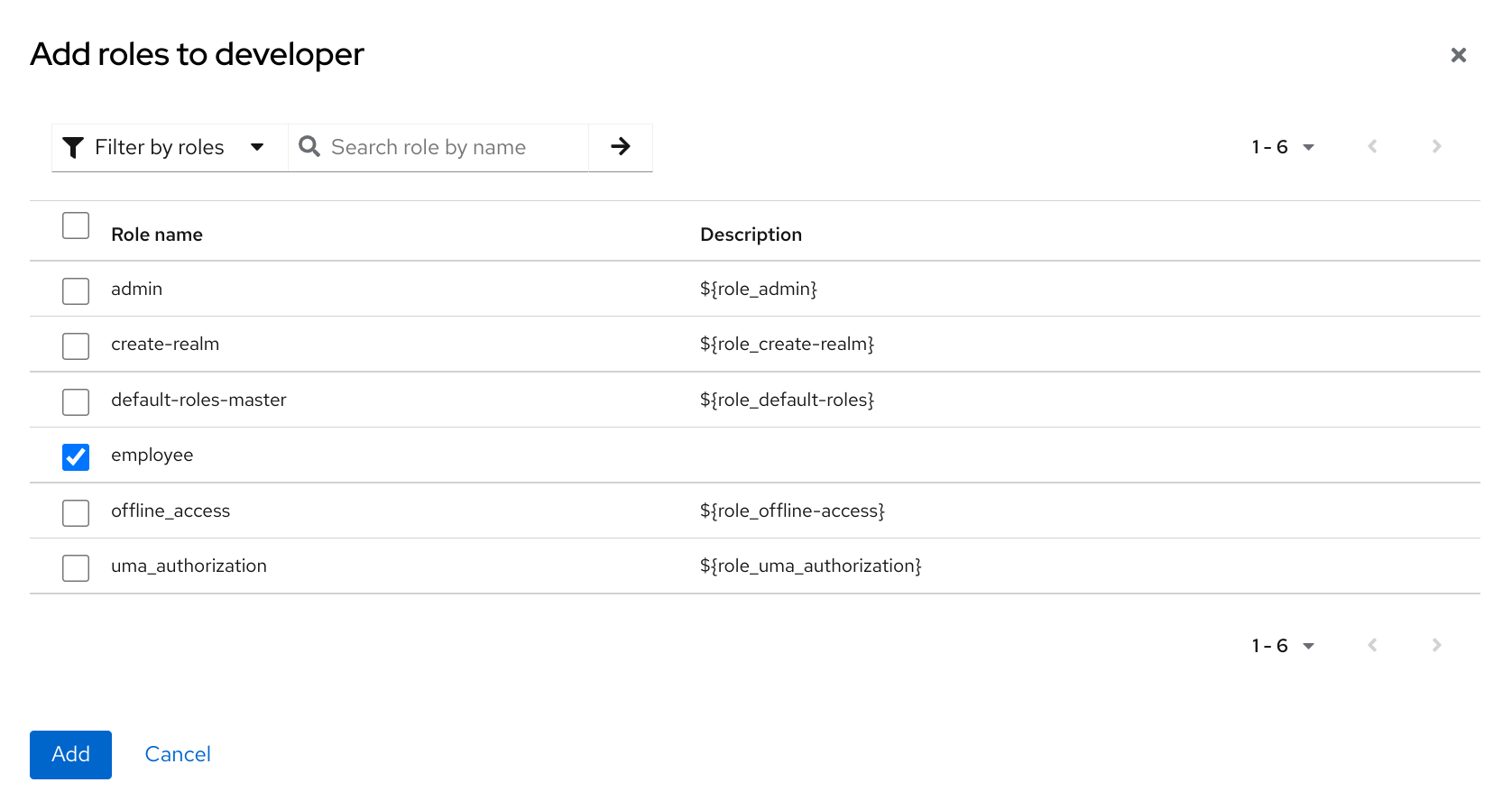Expand top 1 - 6 per-page dropdown
This screenshot has height=810, width=1512.
pos(1283,148)
